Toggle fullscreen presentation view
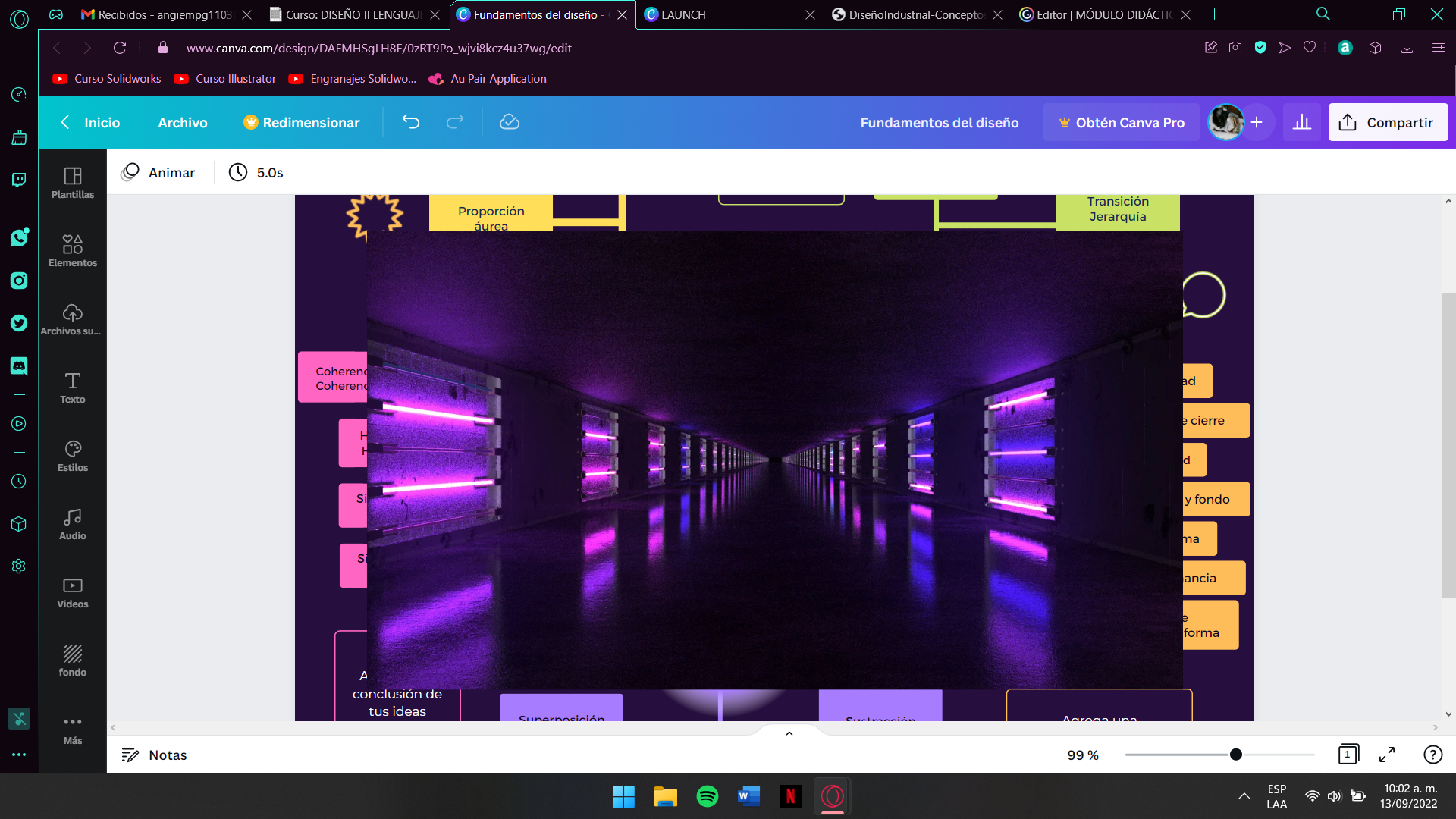1456x819 pixels. 1388,755
